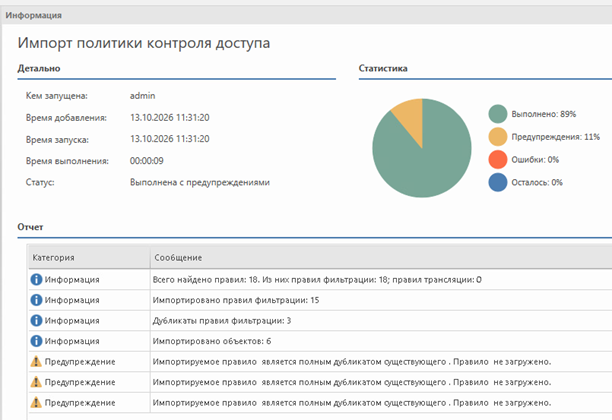This screenshot has height=420, width=612.
Task: Click info icon on 'Дубликаты правил фильтрации' row
Action: (36, 320)
